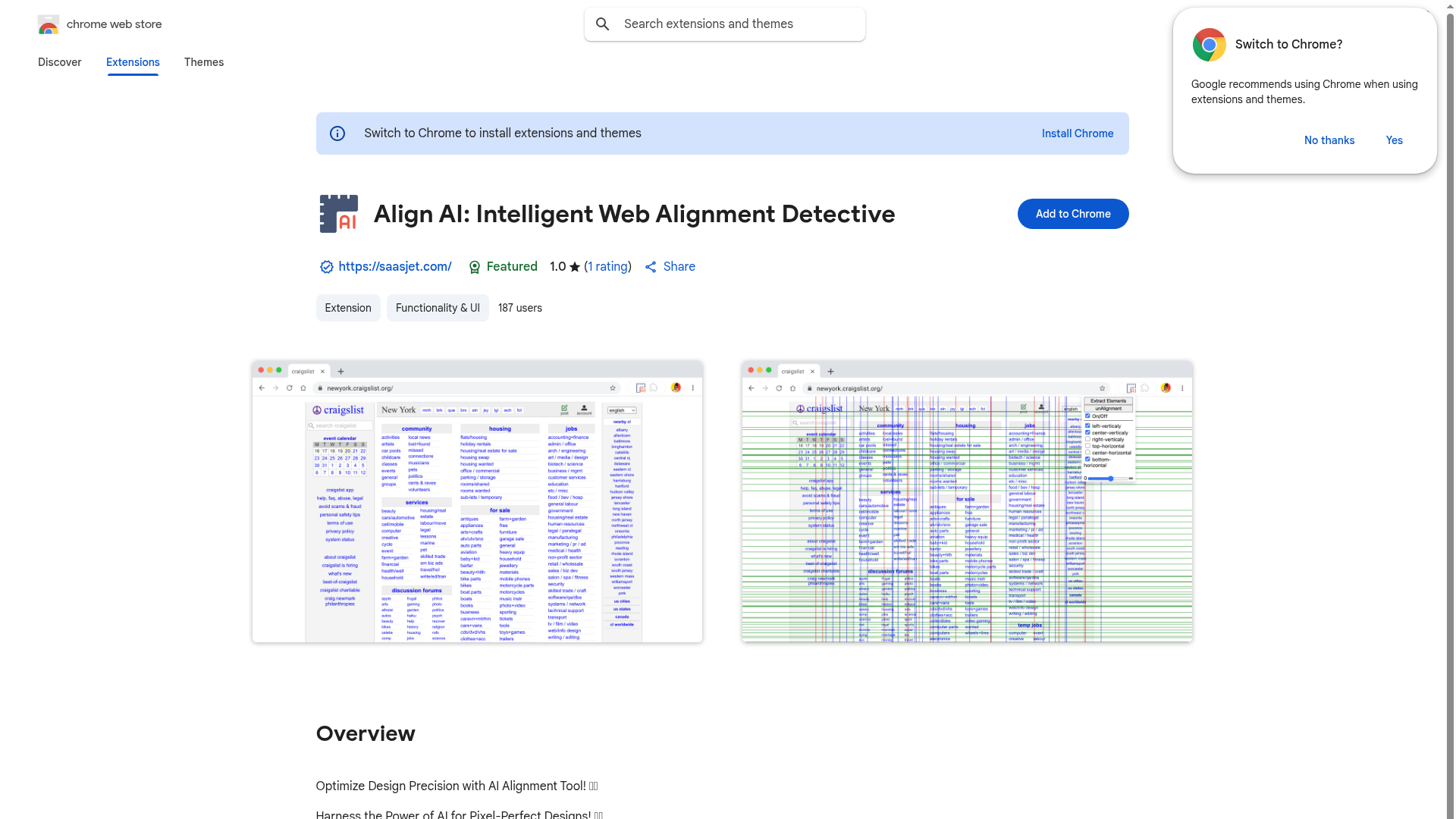The image size is (1456, 819).
Task: Click the Share link text
Action: (679, 267)
